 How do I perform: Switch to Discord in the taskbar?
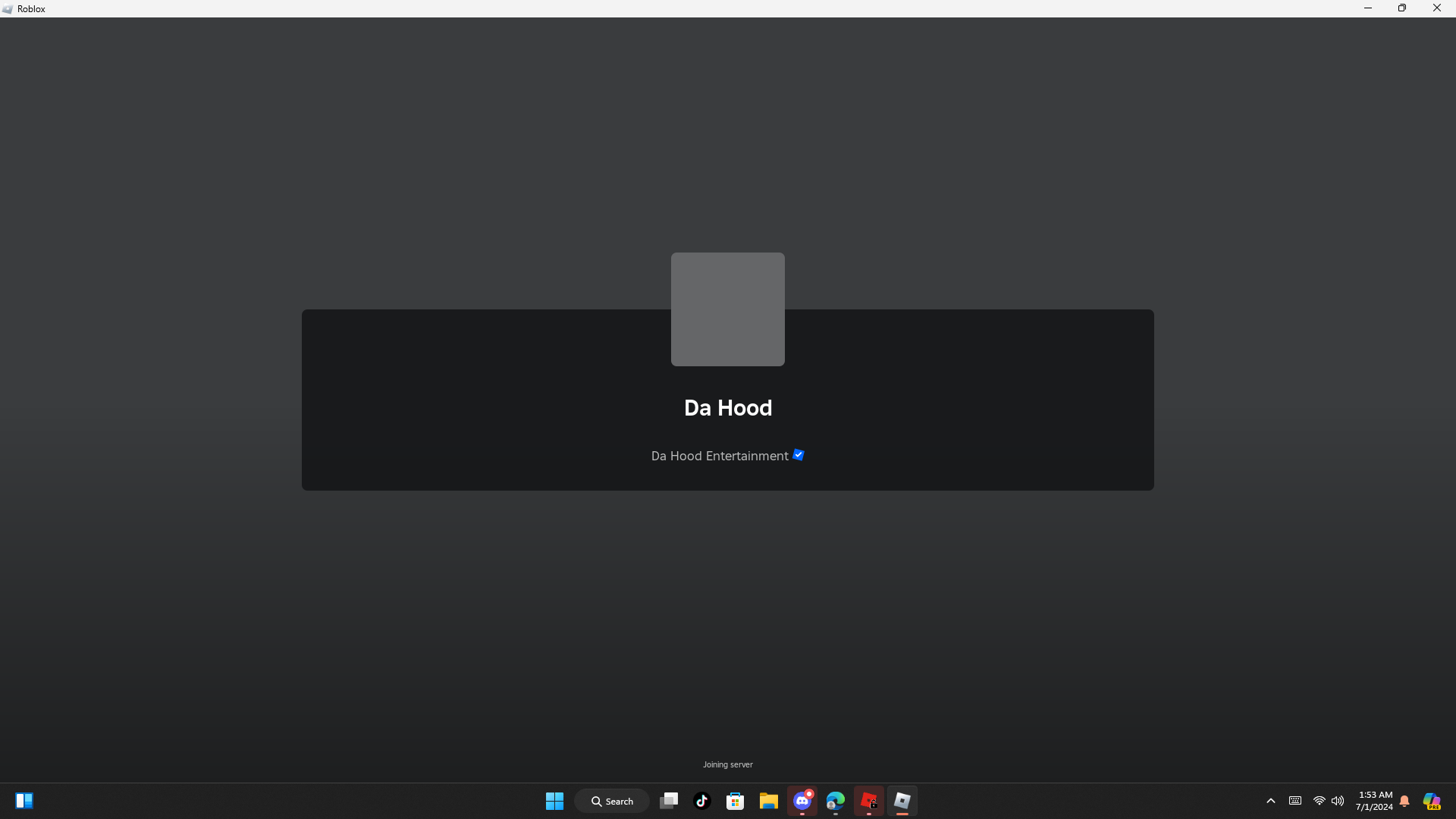coord(802,801)
